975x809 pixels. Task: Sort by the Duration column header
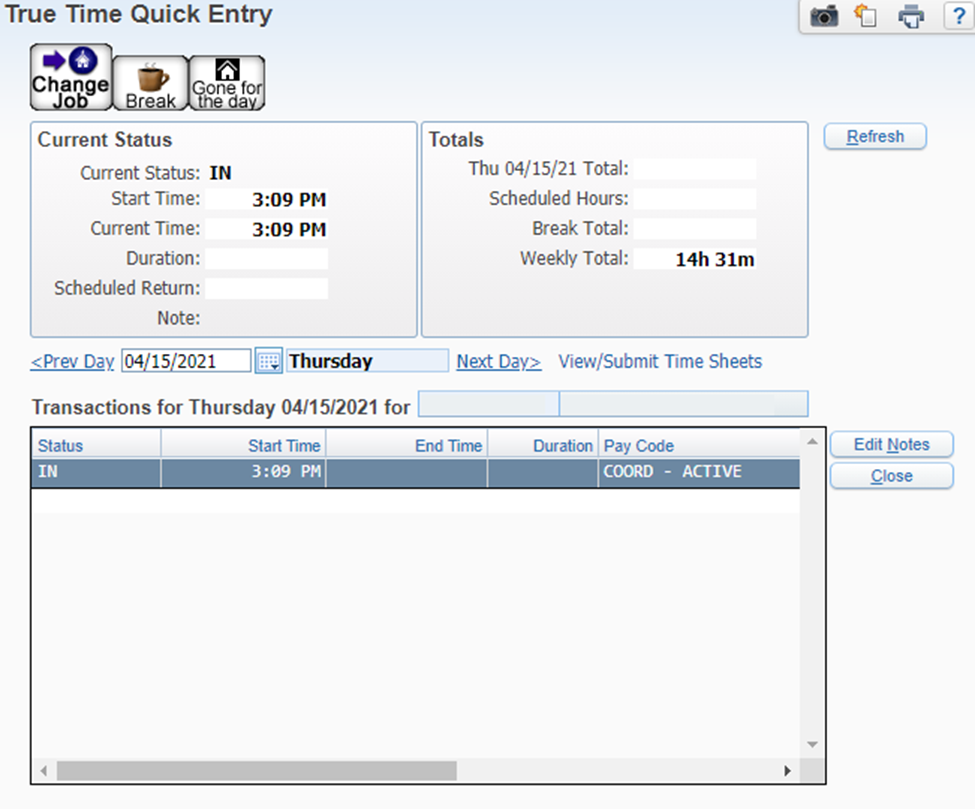pyautogui.click(x=543, y=445)
